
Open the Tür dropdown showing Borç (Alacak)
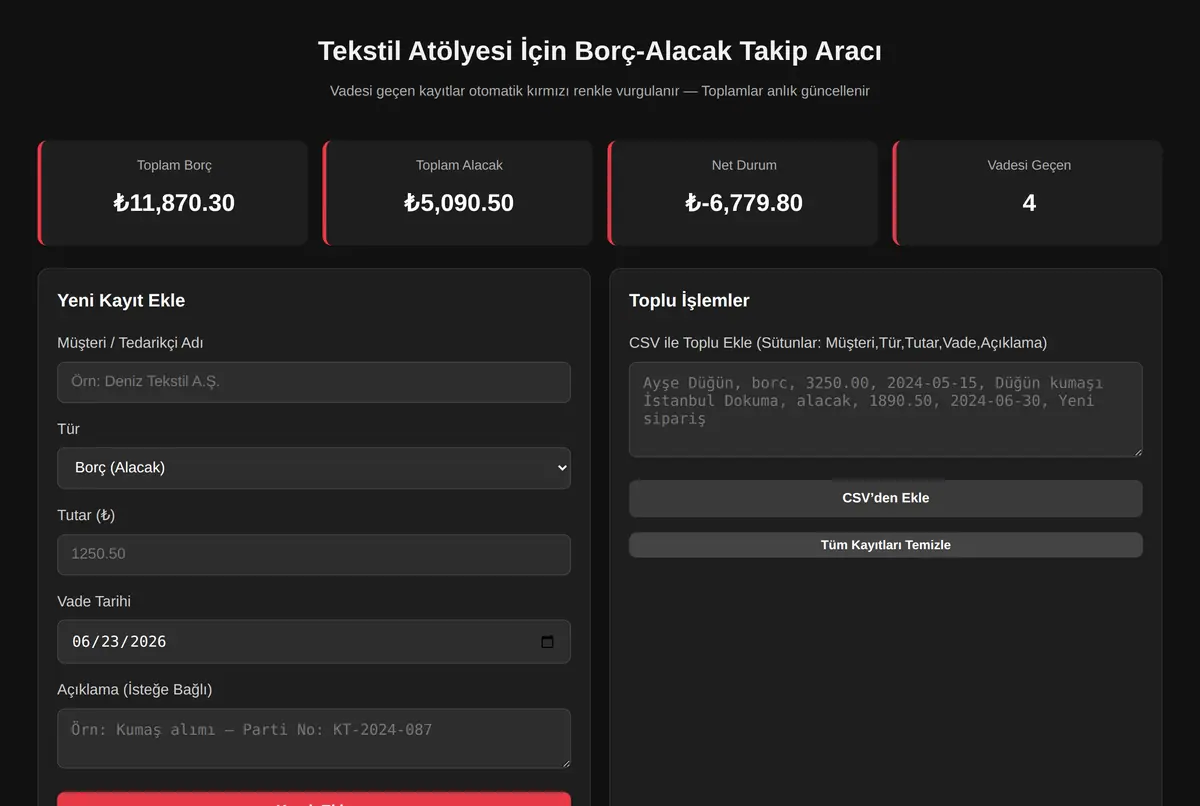coord(314,468)
